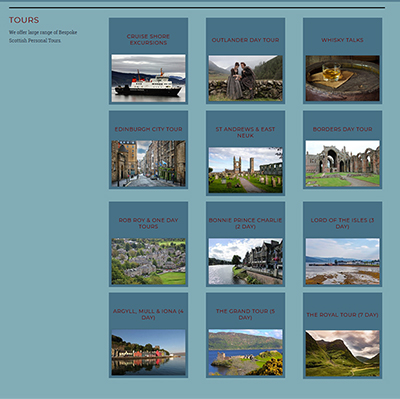Click the Grand Tour castle loch image

pyautogui.click(x=245, y=352)
